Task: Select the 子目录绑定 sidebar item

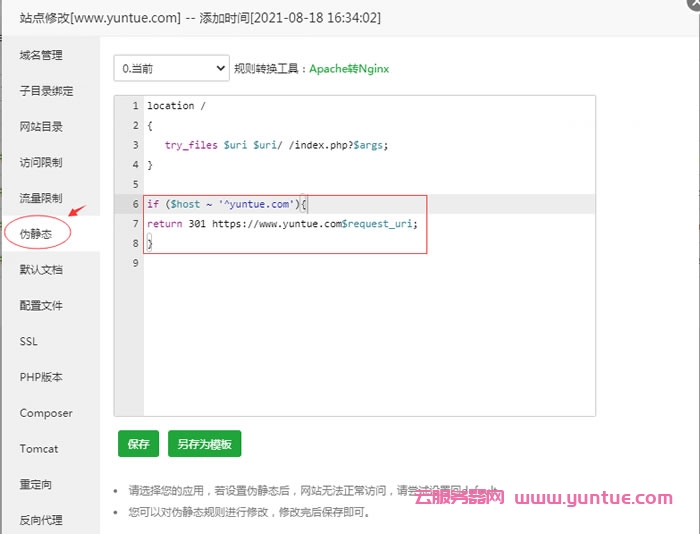Action: 46,91
